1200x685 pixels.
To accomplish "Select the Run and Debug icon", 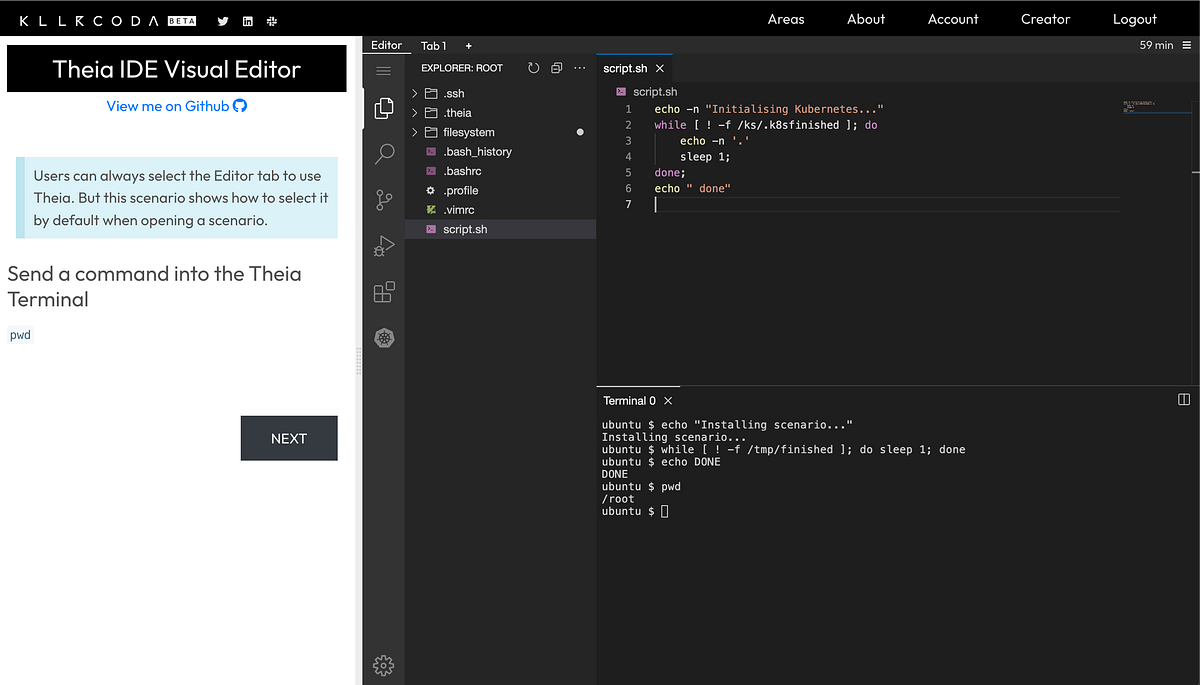I will point(383,245).
